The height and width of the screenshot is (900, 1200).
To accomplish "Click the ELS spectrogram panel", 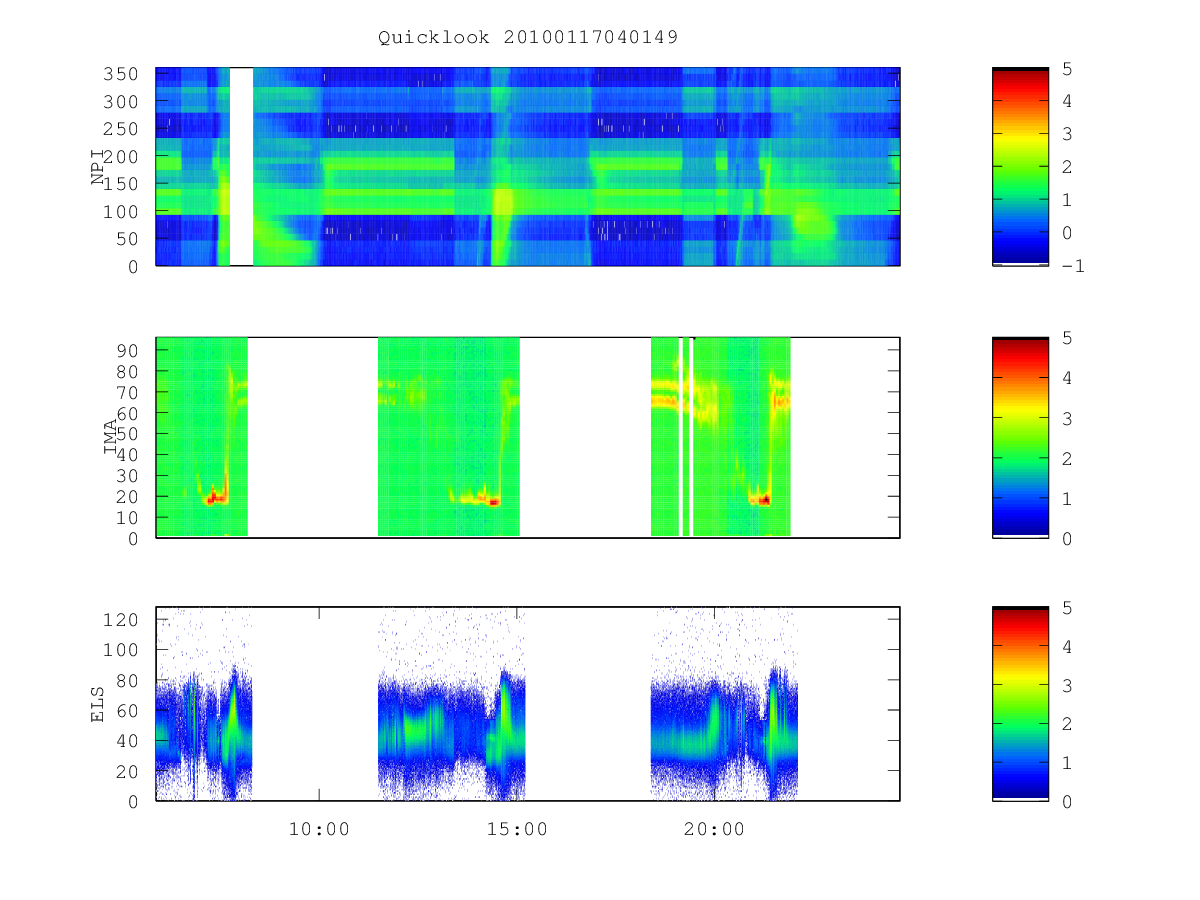I will pyautogui.click(x=528, y=704).
